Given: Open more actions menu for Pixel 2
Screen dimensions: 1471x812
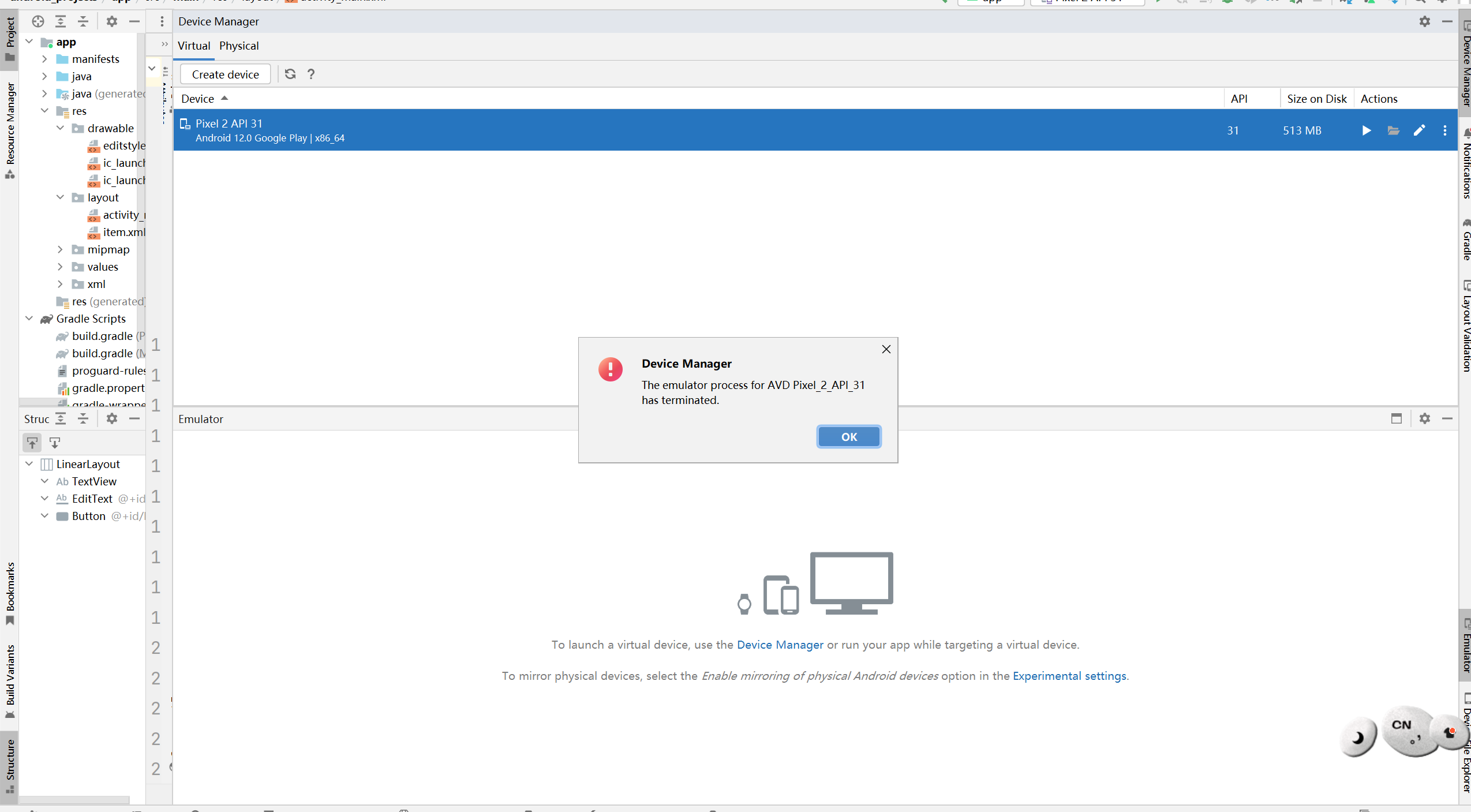Looking at the screenshot, I should click(1444, 130).
